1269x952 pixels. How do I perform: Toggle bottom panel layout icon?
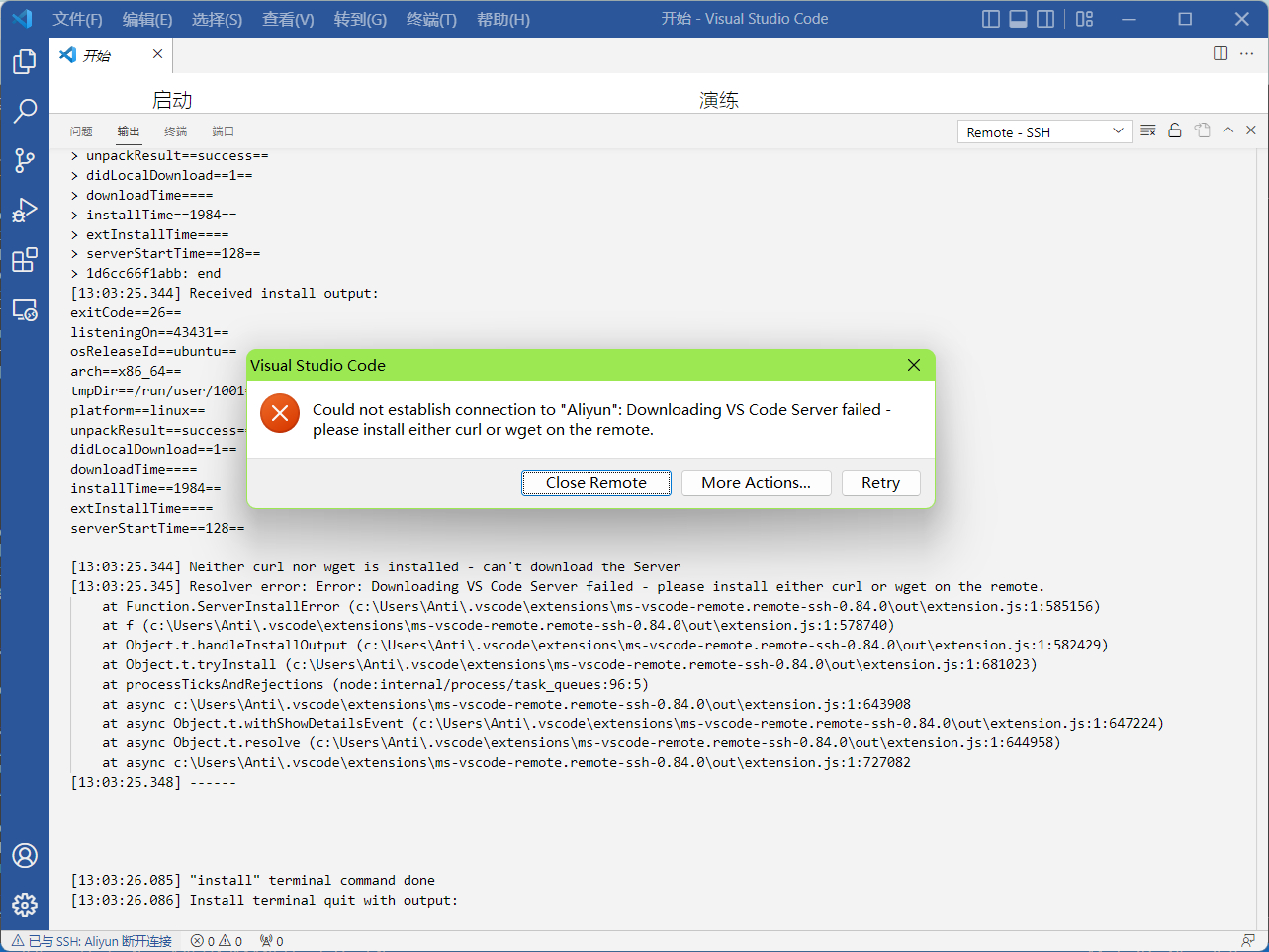pyautogui.click(x=1018, y=19)
